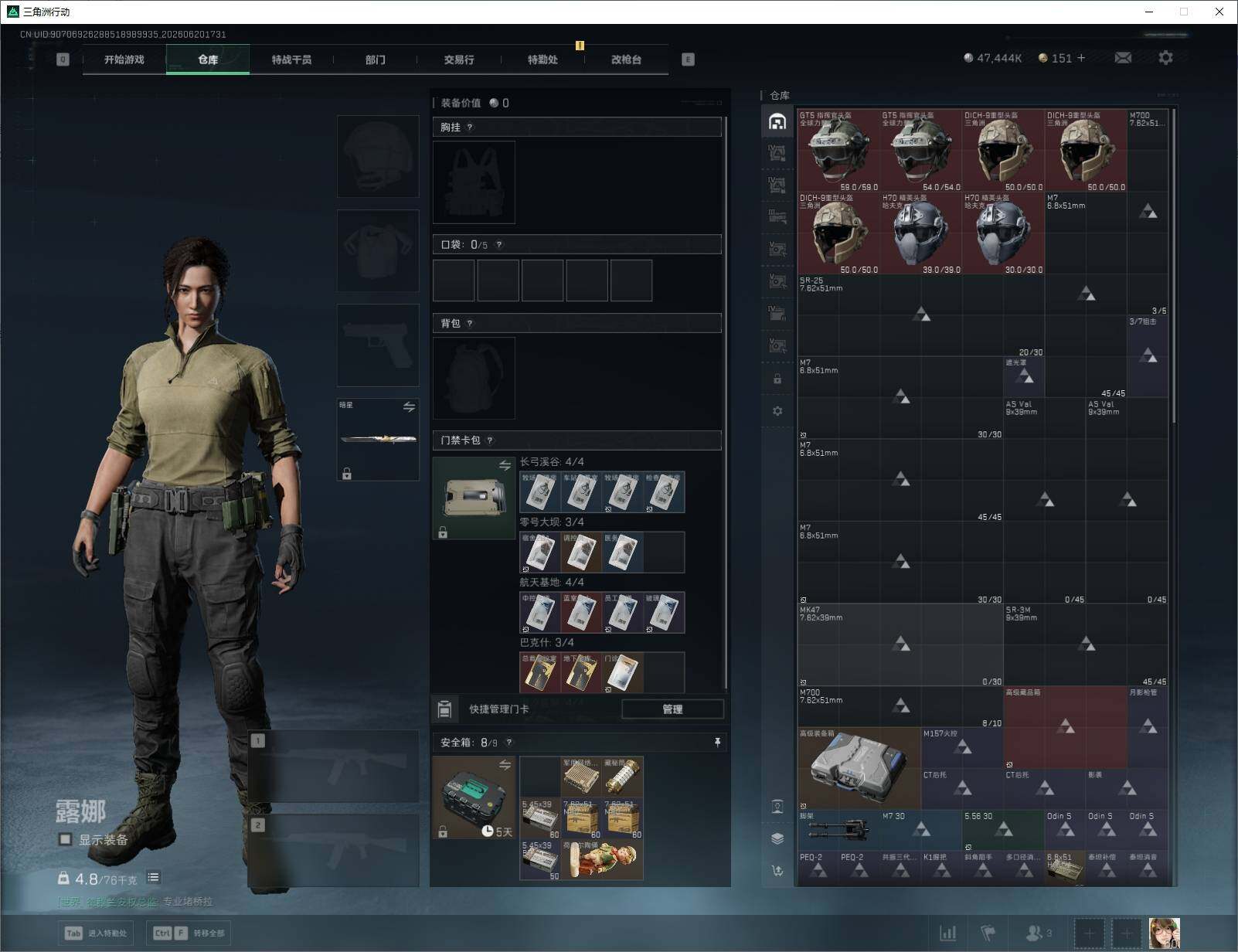
Task: Click the 管理 keycard button
Action: tap(672, 709)
